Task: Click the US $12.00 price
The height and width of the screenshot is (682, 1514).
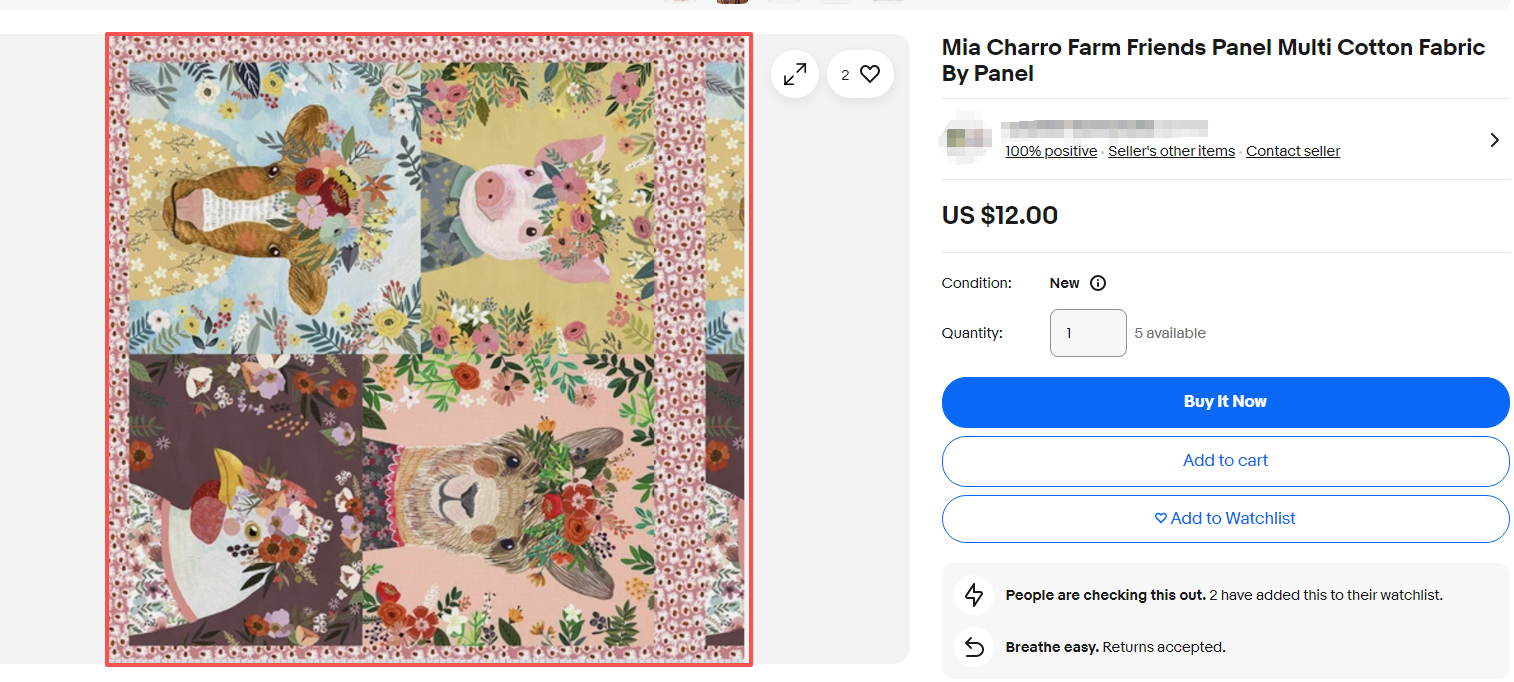Action: (999, 215)
